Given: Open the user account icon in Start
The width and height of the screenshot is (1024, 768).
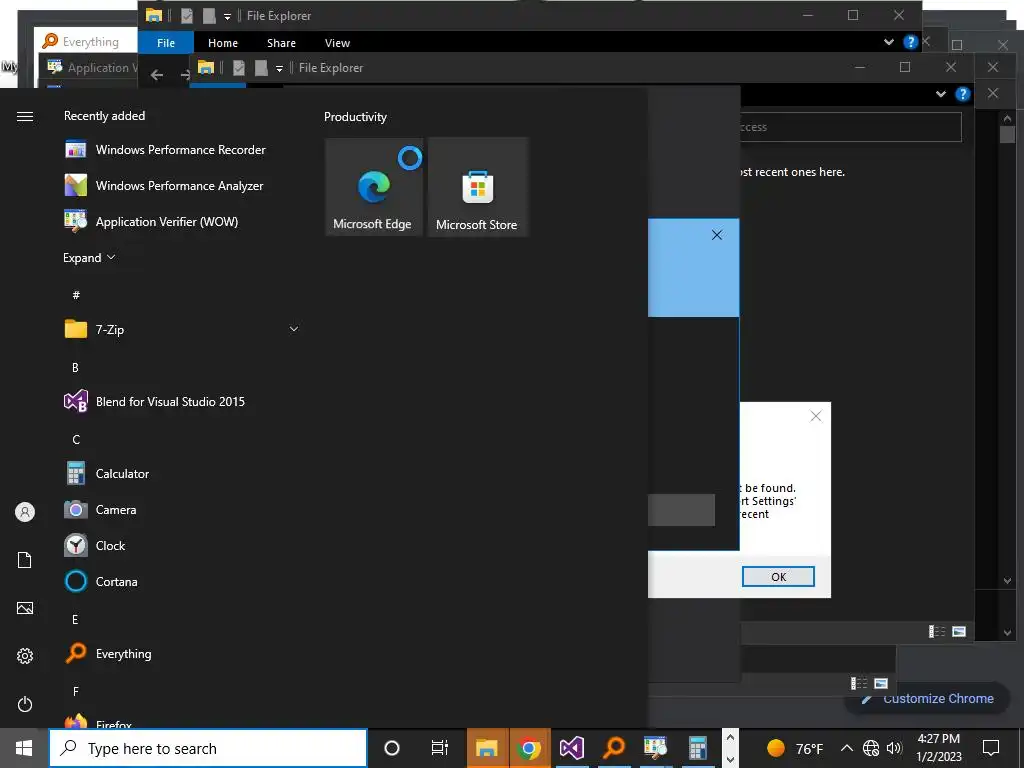Looking at the screenshot, I should [25, 512].
